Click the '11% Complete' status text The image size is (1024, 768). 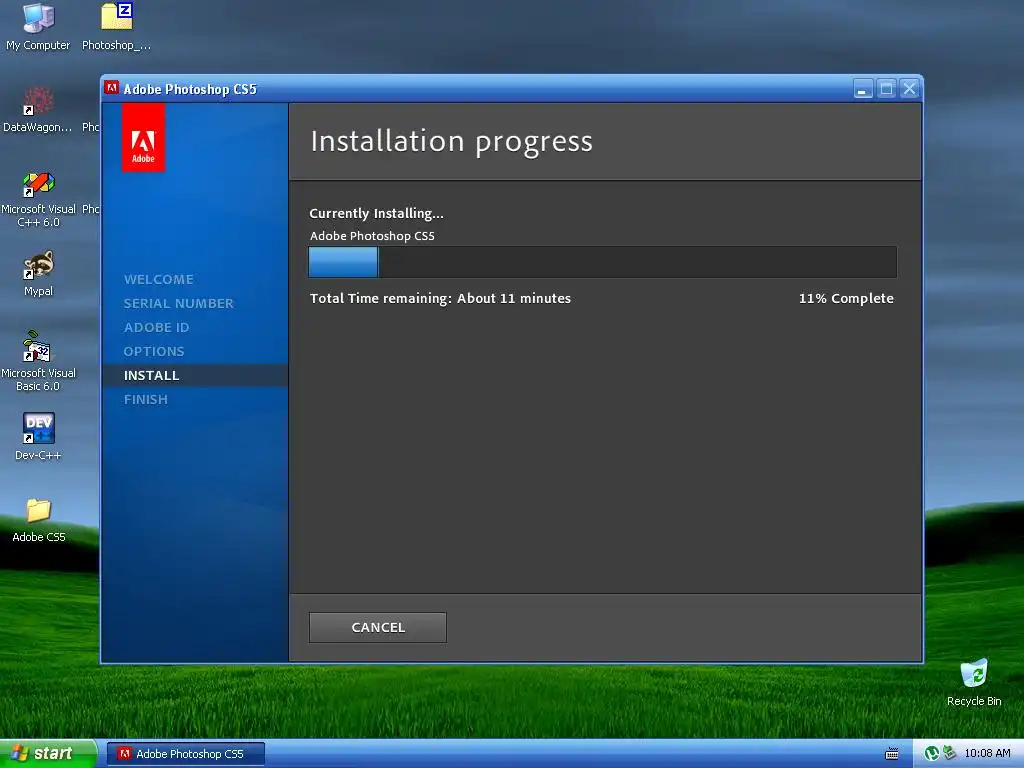846,298
